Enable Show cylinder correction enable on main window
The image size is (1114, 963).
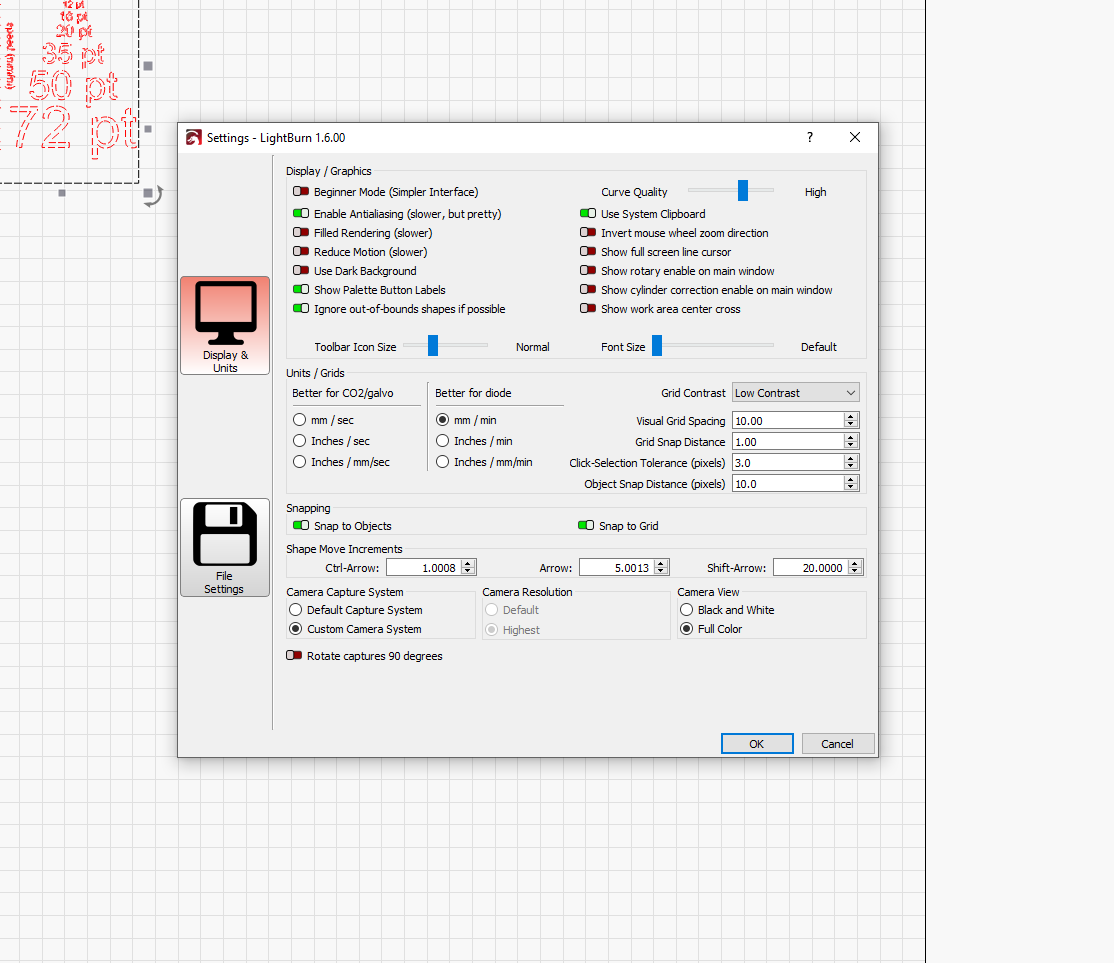pyautogui.click(x=588, y=290)
